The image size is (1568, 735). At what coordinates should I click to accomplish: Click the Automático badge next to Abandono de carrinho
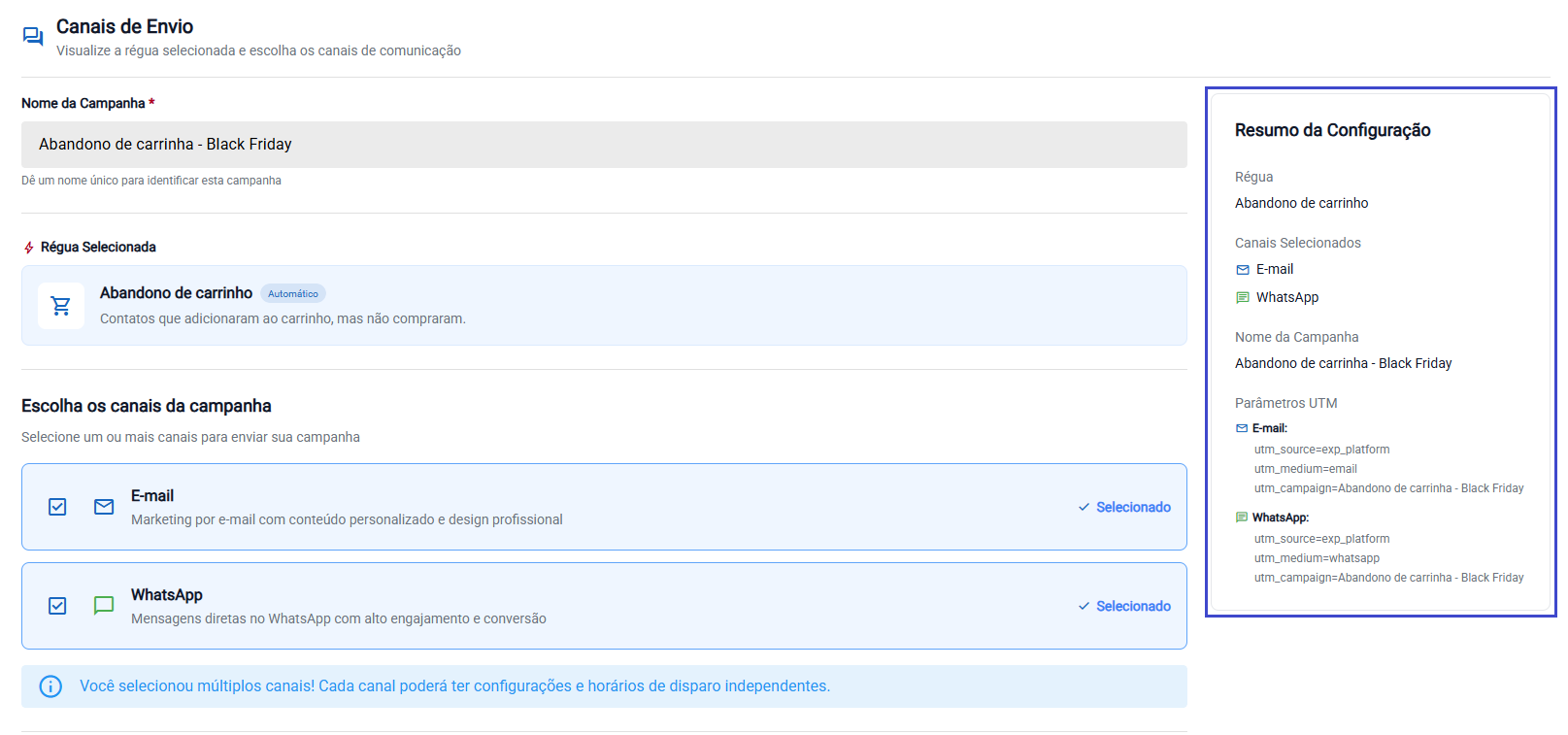click(293, 294)
